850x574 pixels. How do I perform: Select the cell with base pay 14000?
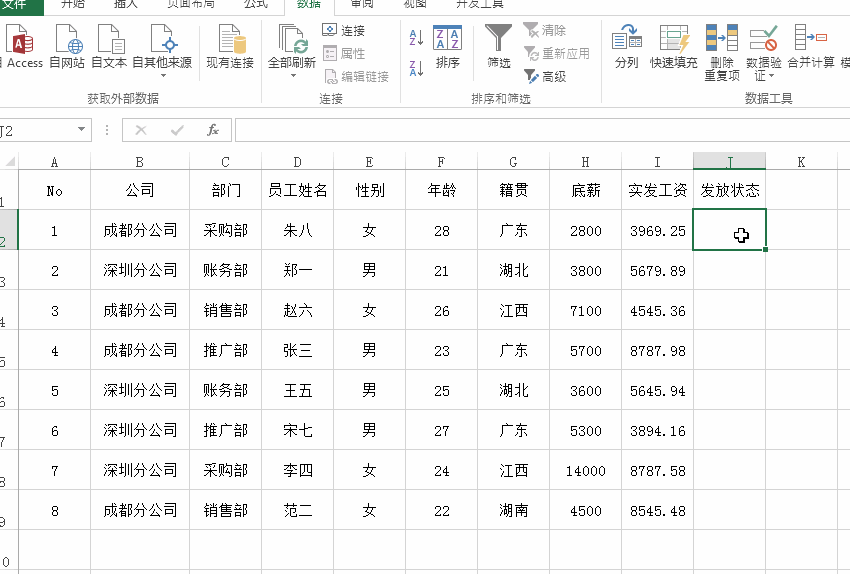[585, 470]
